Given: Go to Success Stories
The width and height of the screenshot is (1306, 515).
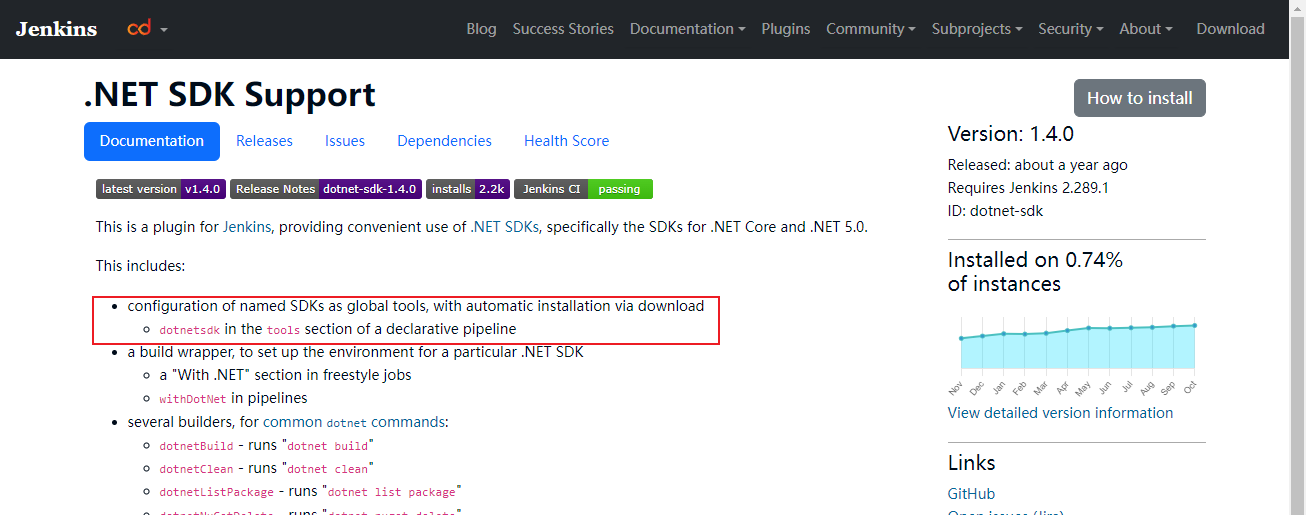Looking at the screenshot, I should coord(563,29).
